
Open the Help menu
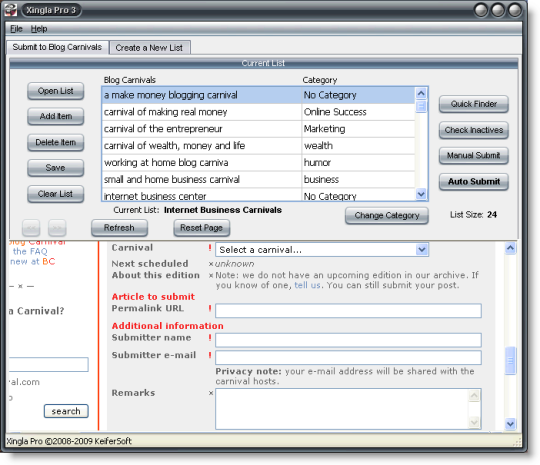(x=39, y=29)
